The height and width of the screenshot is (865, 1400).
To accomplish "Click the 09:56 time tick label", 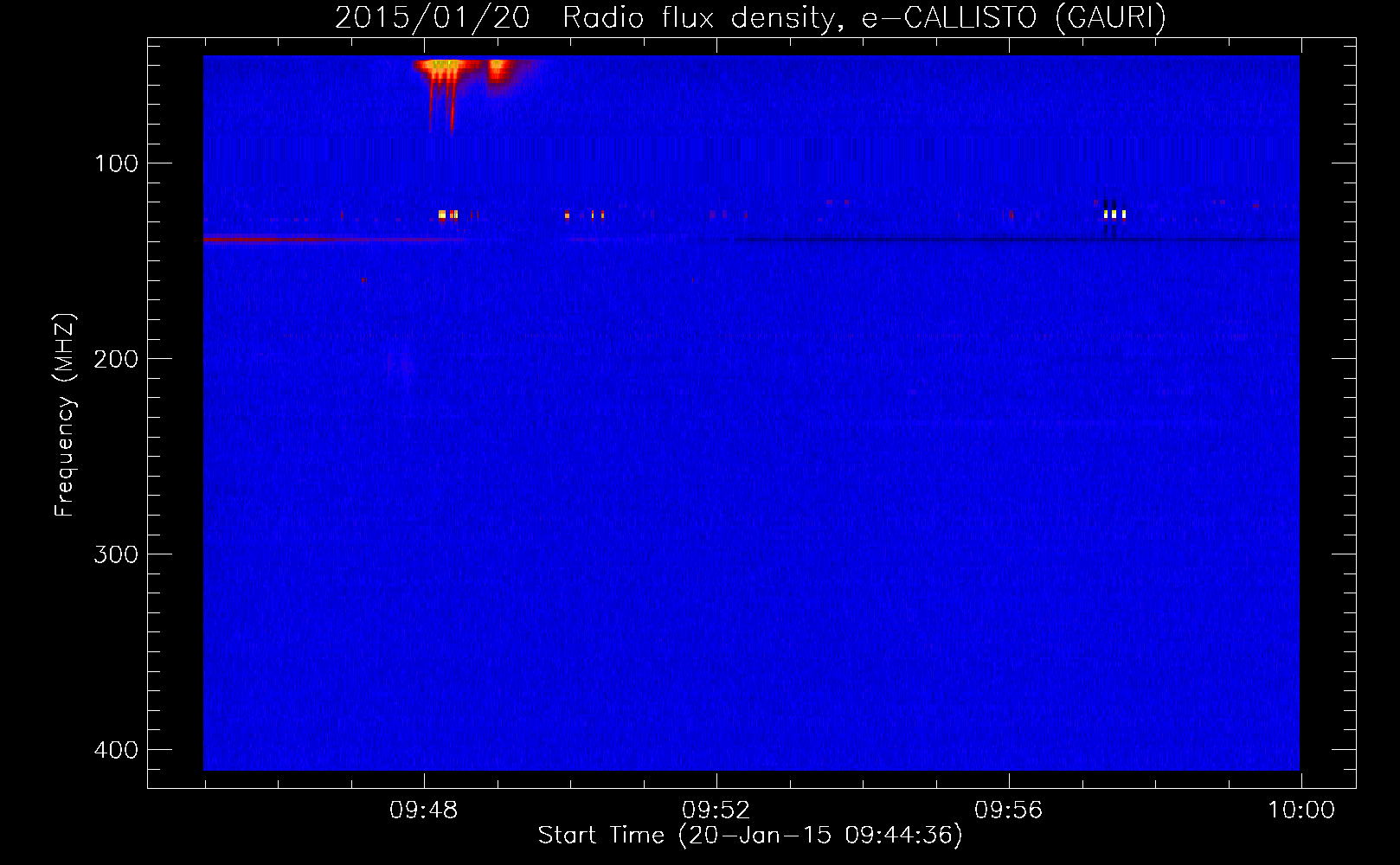I will [1008, 811].
